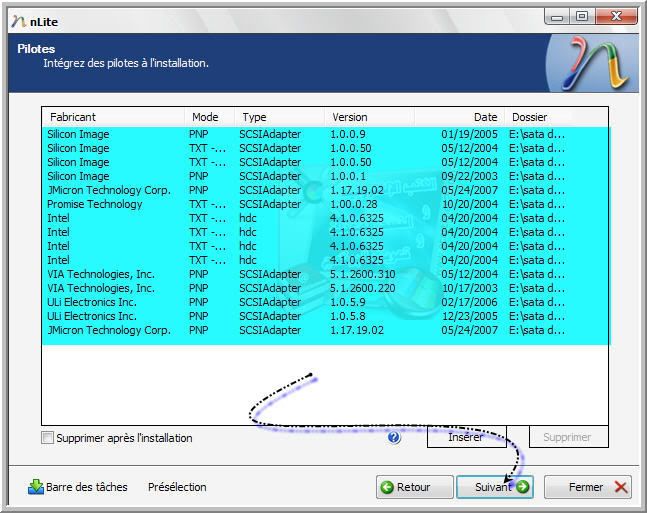Click date 09/22/2003 cell
Viewport: 647px width, 513px height.
pyautogui.click(x=469, y=176)
